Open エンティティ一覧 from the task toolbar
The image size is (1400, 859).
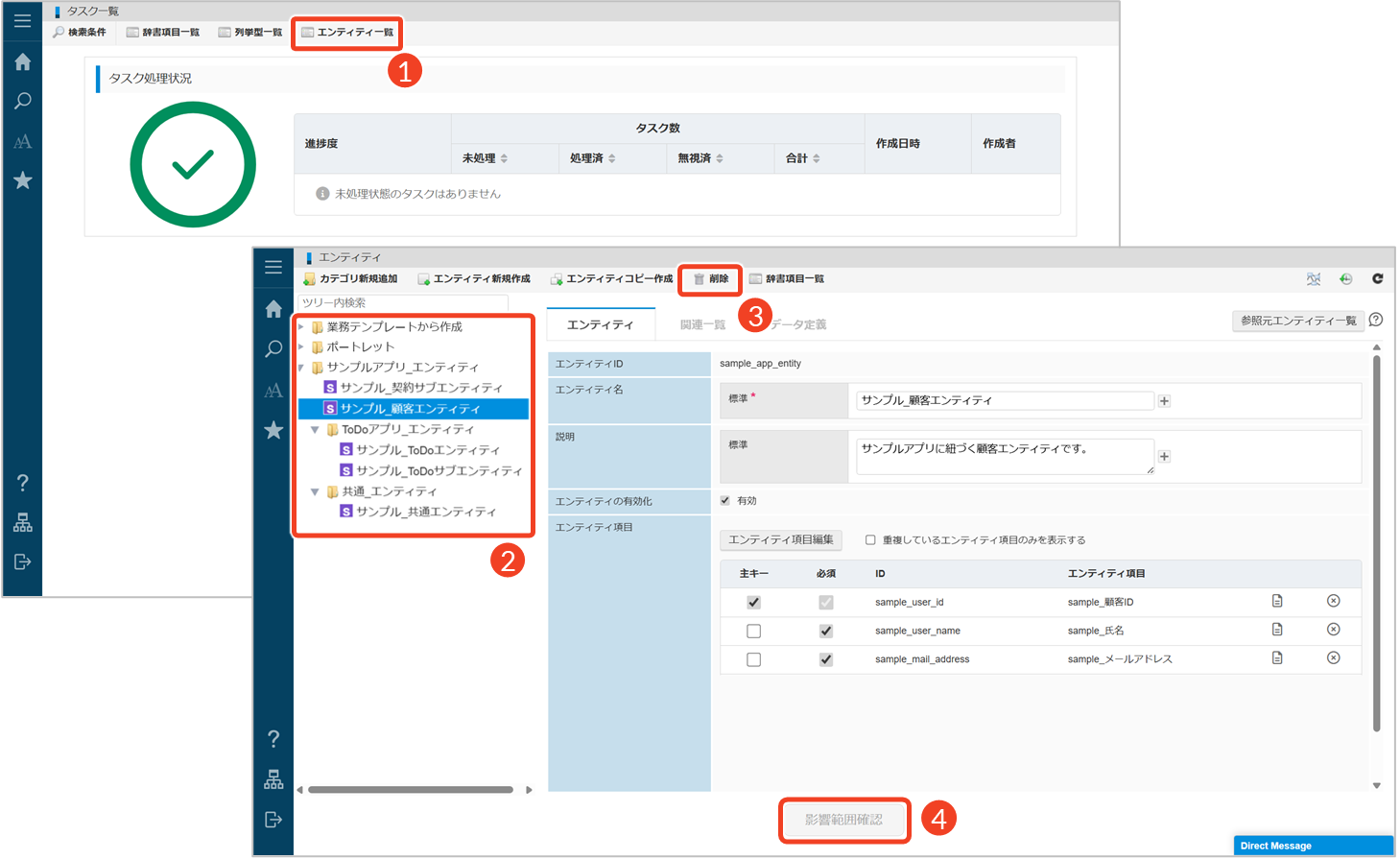tap(346, 33)
